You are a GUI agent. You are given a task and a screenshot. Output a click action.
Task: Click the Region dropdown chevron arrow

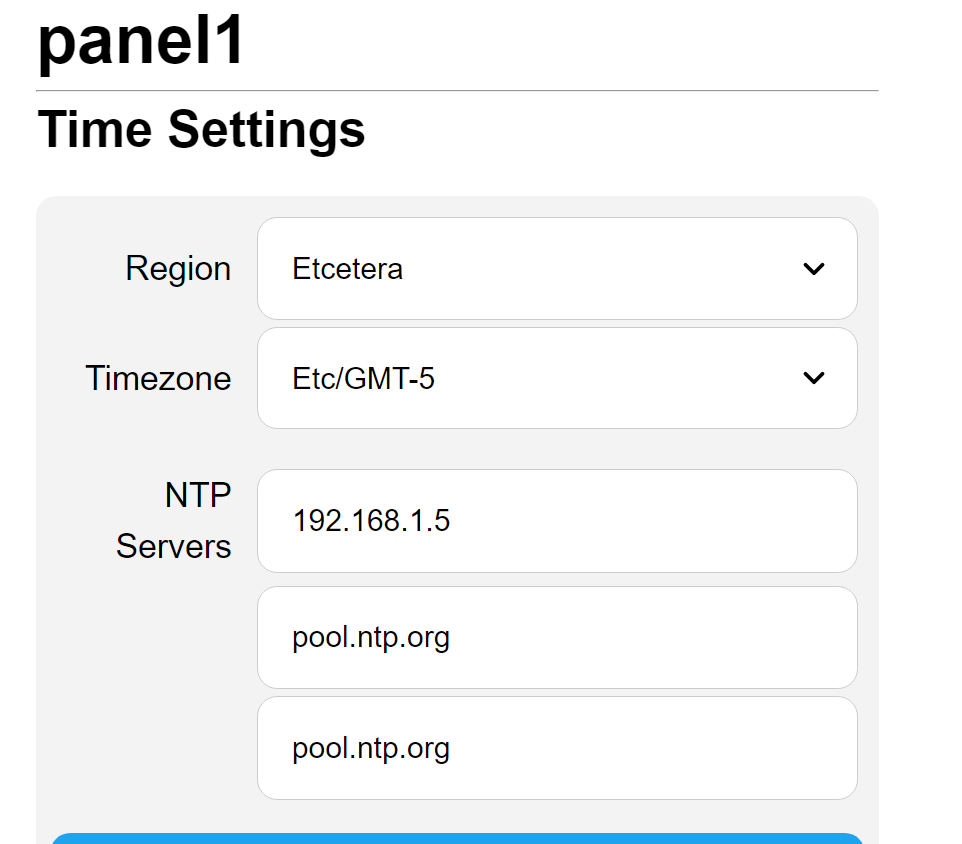point(814,269)
